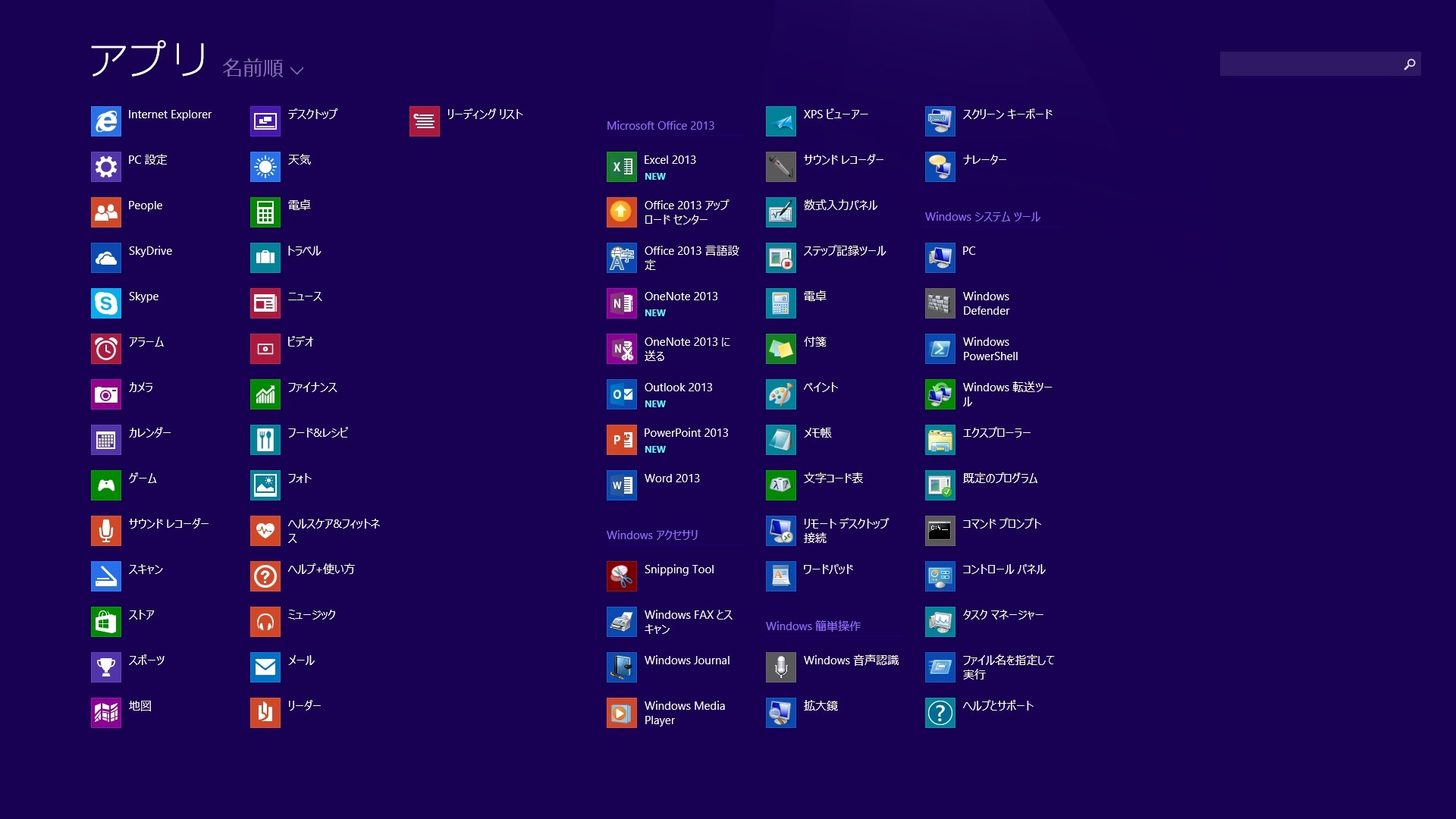Open the XPS ビューアー label
1456x819 pixels.
pyautogui.click(x=836, y=115)
